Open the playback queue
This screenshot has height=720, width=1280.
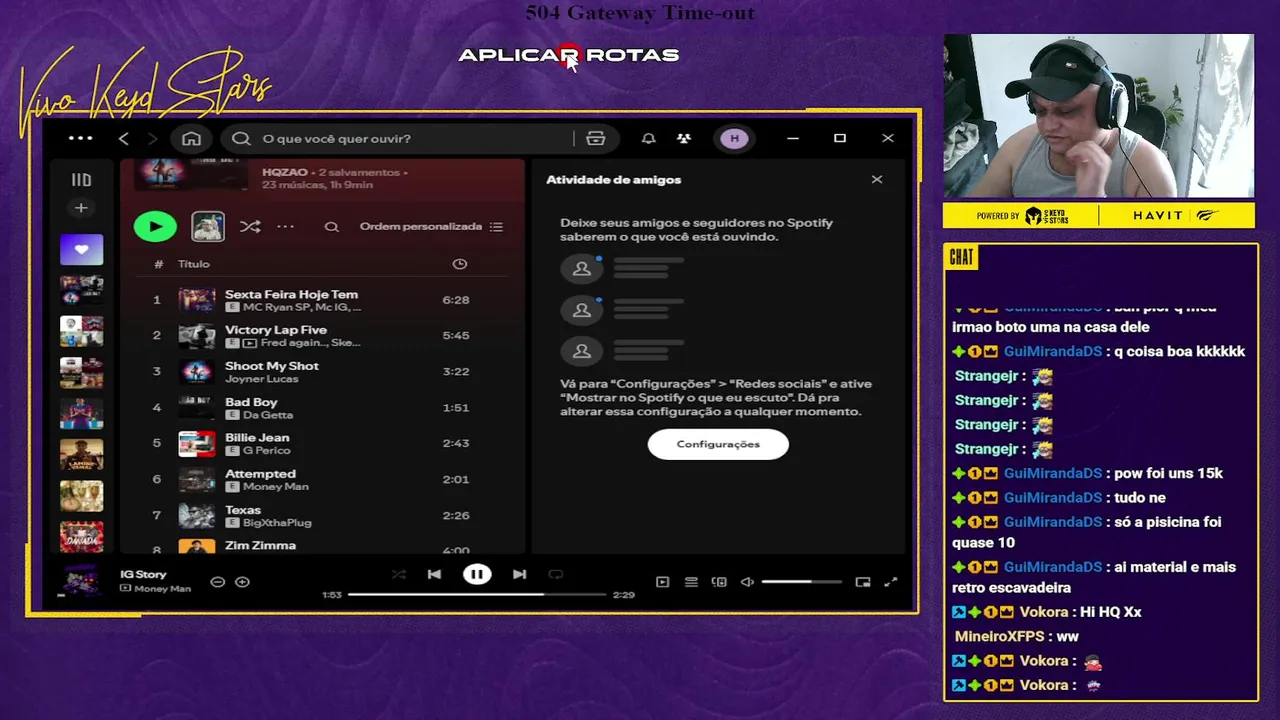click(x=691, y=582)
